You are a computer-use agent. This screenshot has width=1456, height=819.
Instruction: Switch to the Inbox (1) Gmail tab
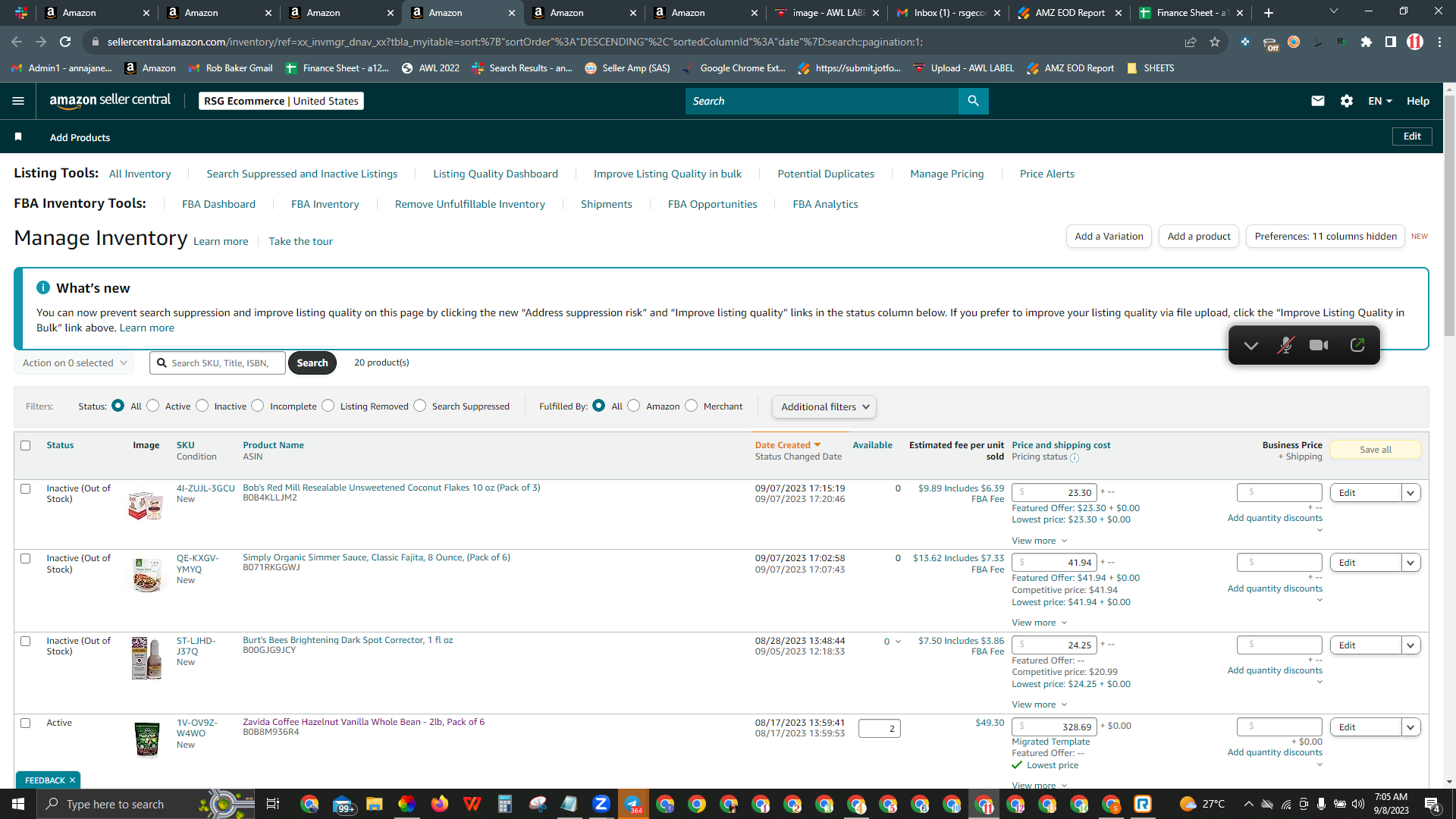click(948, 13)
